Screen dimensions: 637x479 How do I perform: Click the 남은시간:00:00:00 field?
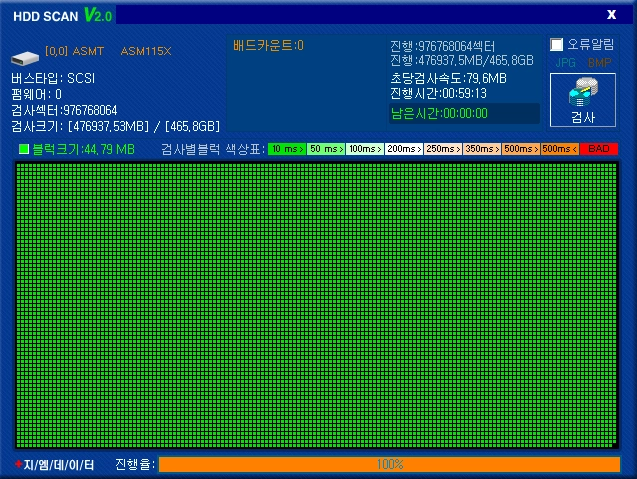(x=464, y=113)
